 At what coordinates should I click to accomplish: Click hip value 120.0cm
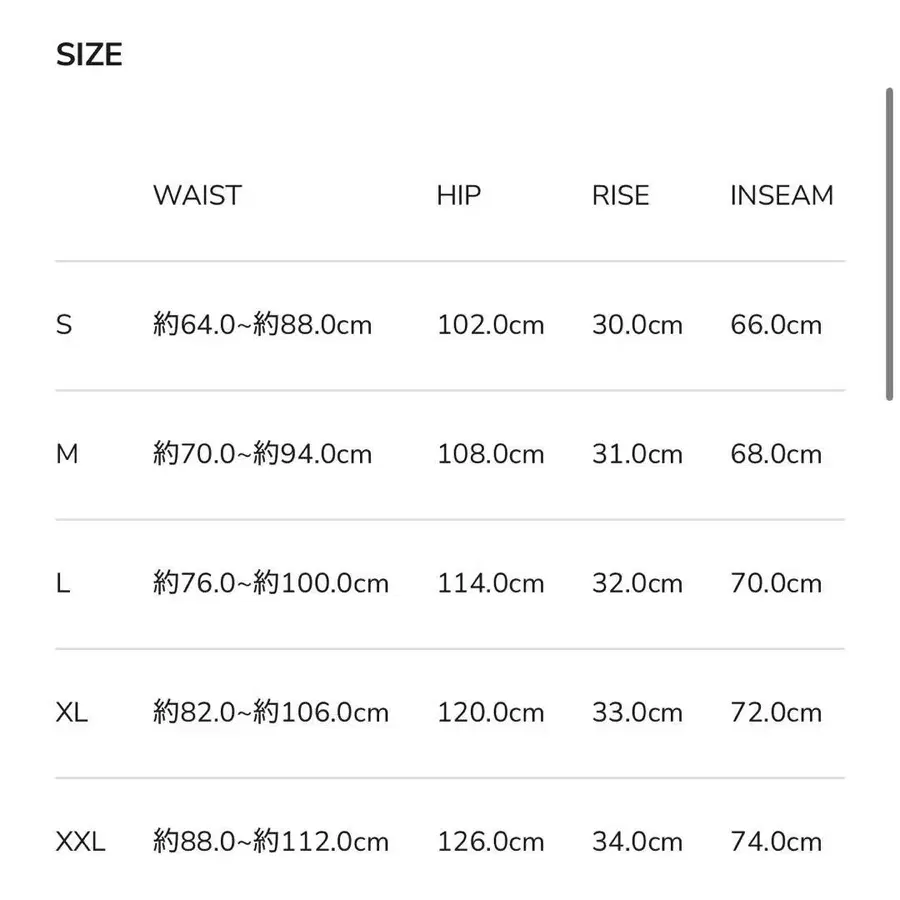point(491,712)
